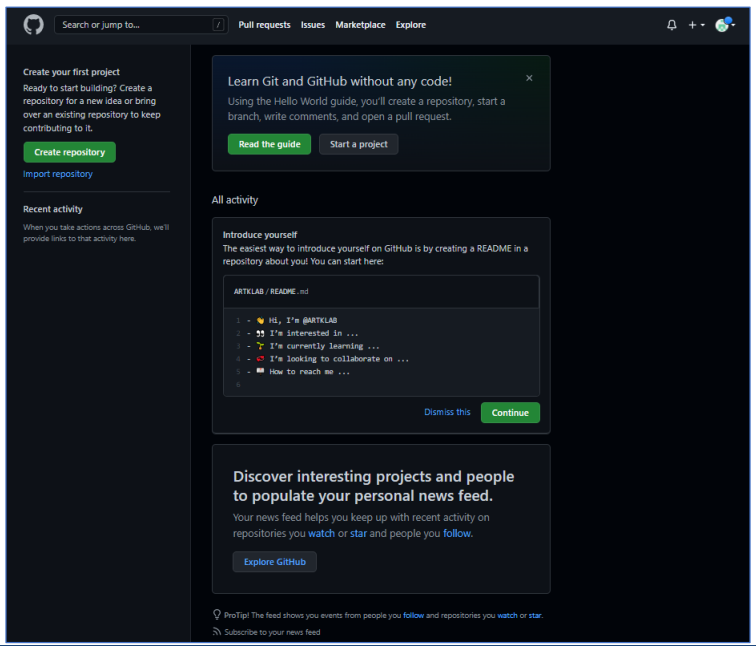The width and height of the screenshot is (756, 646).
Task: Click the seedling emoji on line 3
Action: pos(260,346)
